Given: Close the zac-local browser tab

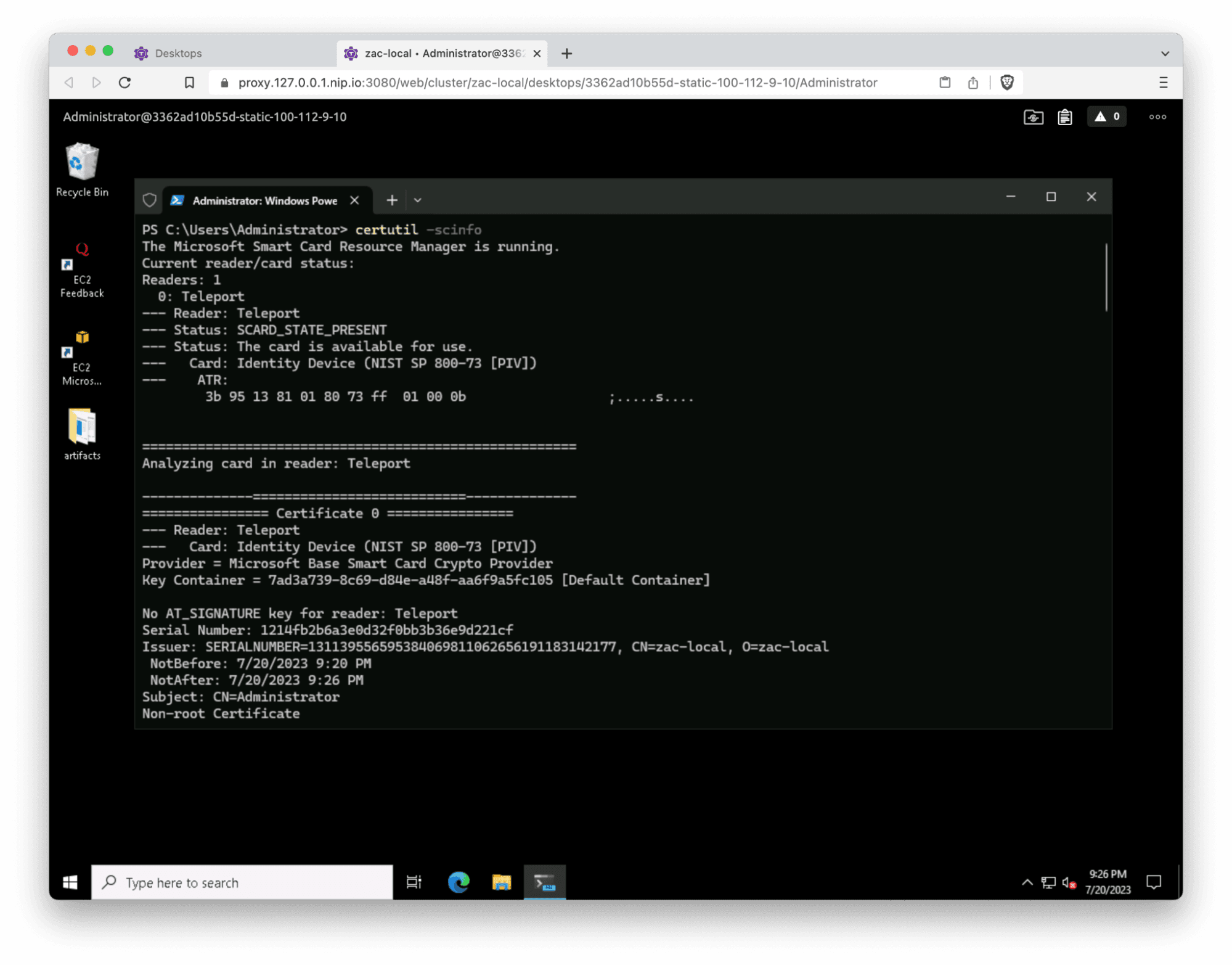Looking at the screenshot, I should (x=537, y=54).
